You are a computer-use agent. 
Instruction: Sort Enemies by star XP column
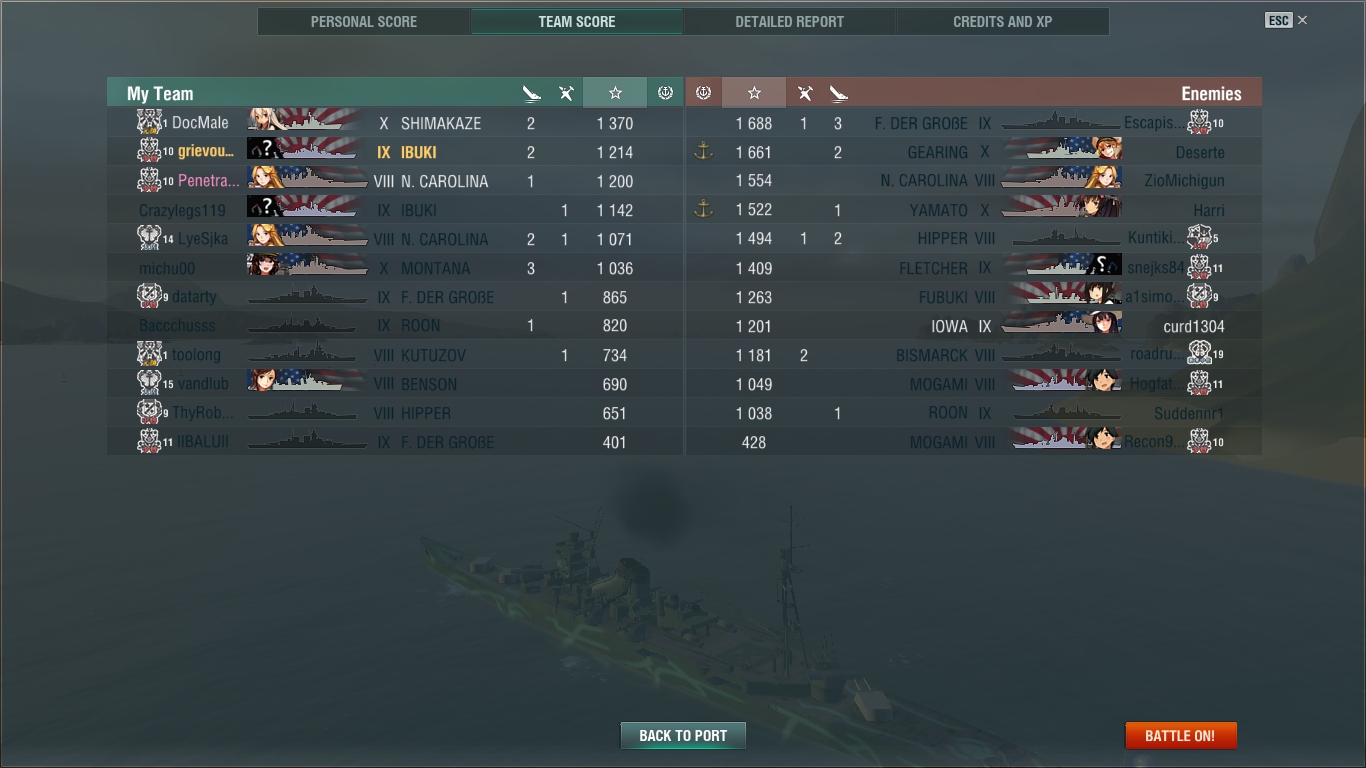(x=754, y=93)
